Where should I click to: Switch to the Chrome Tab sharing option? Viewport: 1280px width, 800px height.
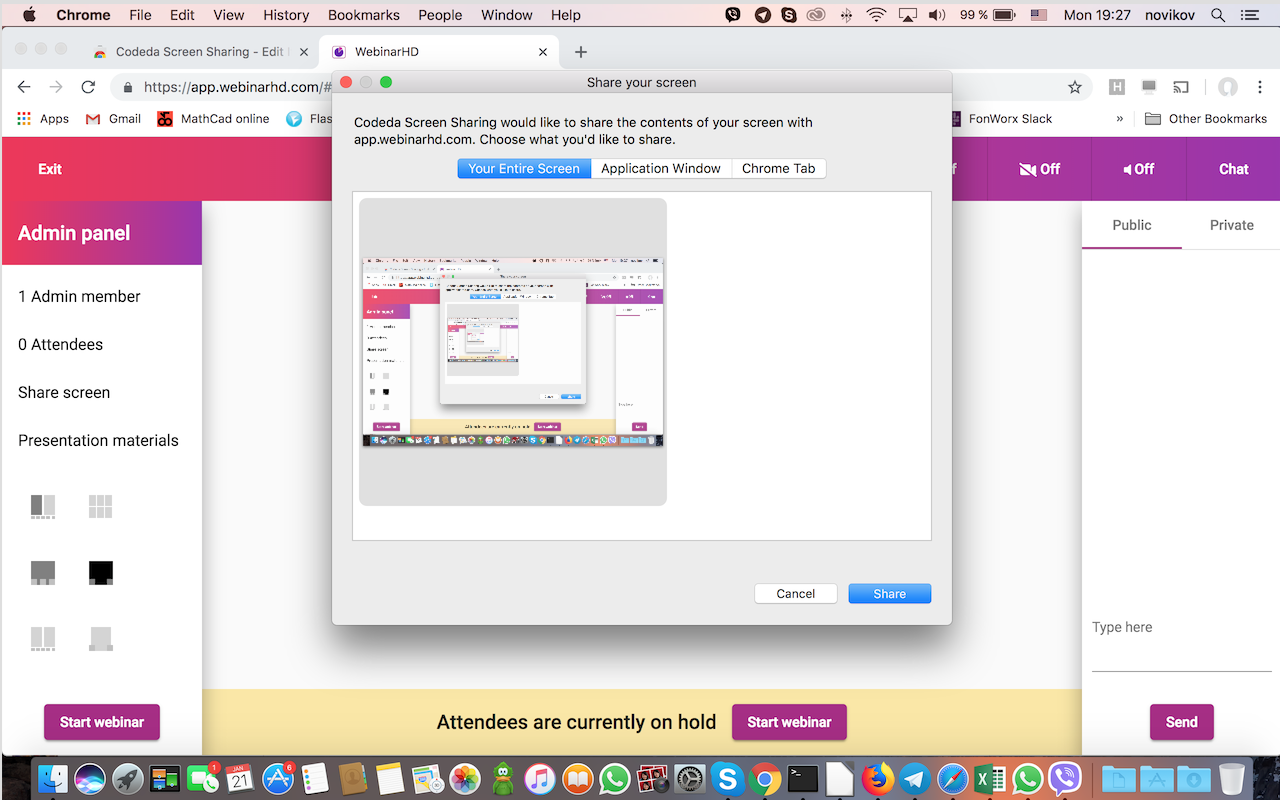779,168
